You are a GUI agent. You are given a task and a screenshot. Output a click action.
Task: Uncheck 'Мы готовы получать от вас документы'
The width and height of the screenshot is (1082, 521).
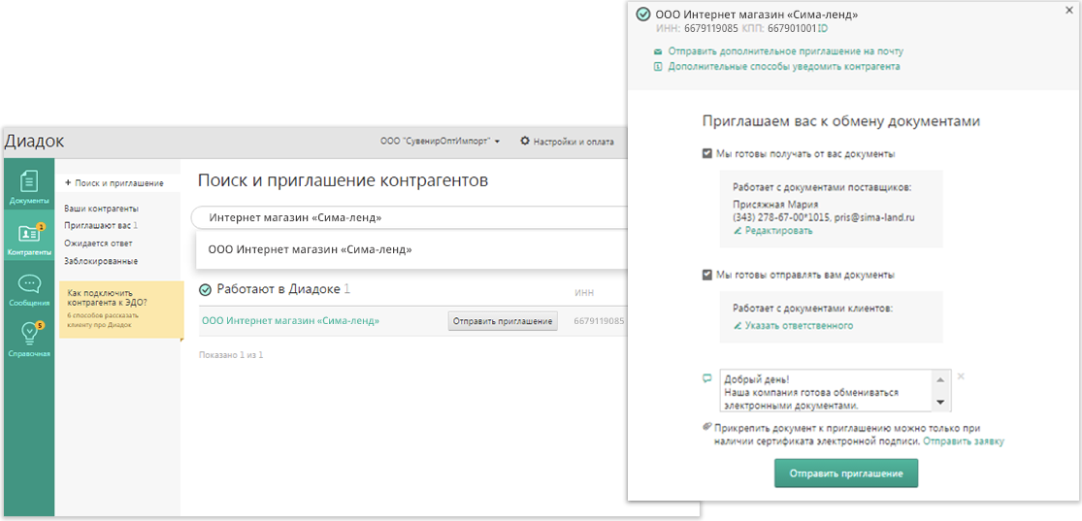pos(708,154)
